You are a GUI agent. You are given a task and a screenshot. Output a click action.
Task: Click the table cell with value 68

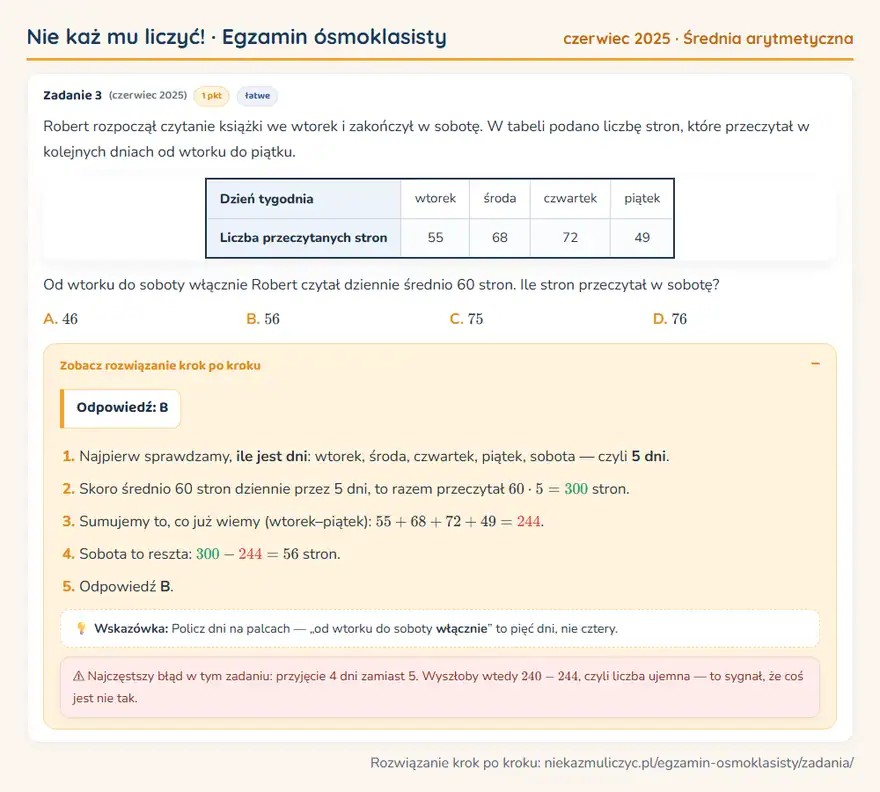[x=499, y=237]
